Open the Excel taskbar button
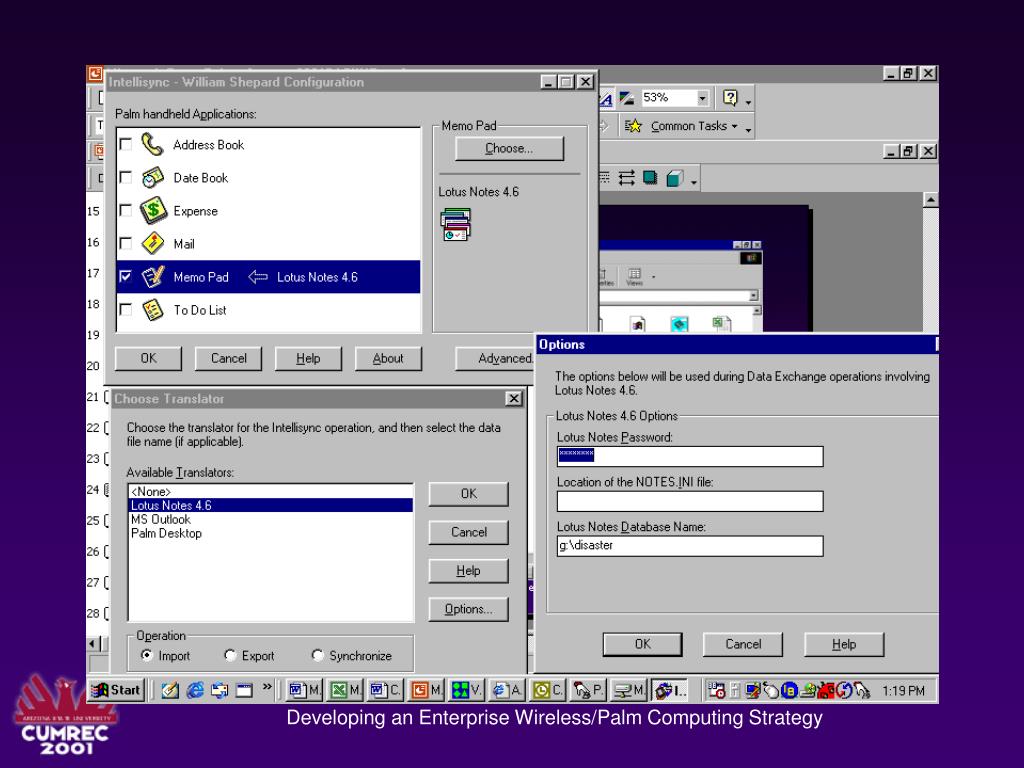Image resolution: width=1024 pixels, height=768 pixels. (x=345, y=690)
